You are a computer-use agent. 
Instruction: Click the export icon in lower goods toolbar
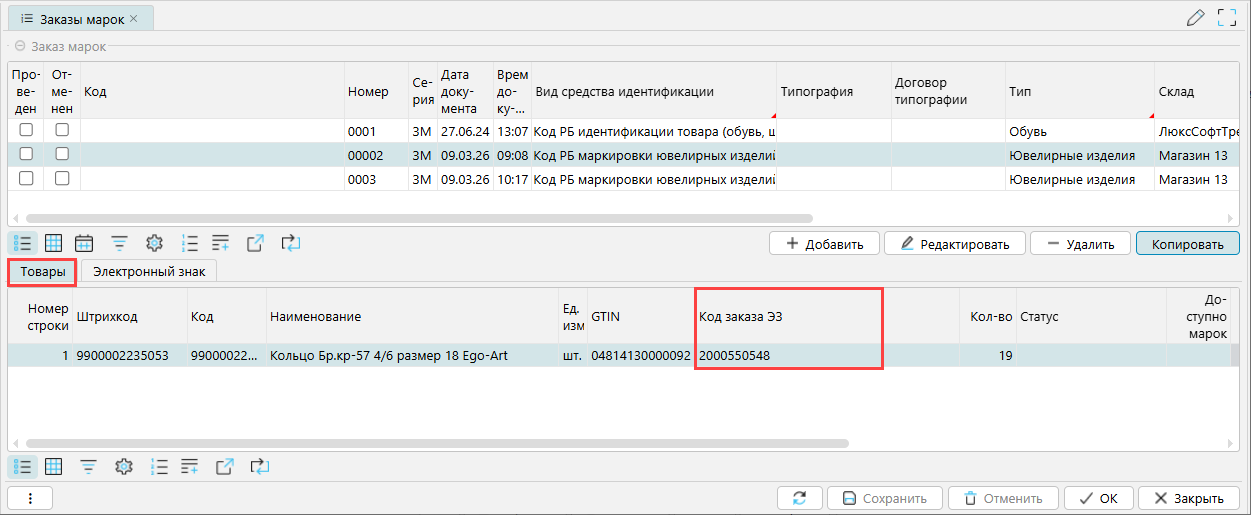tap(225, 466)
